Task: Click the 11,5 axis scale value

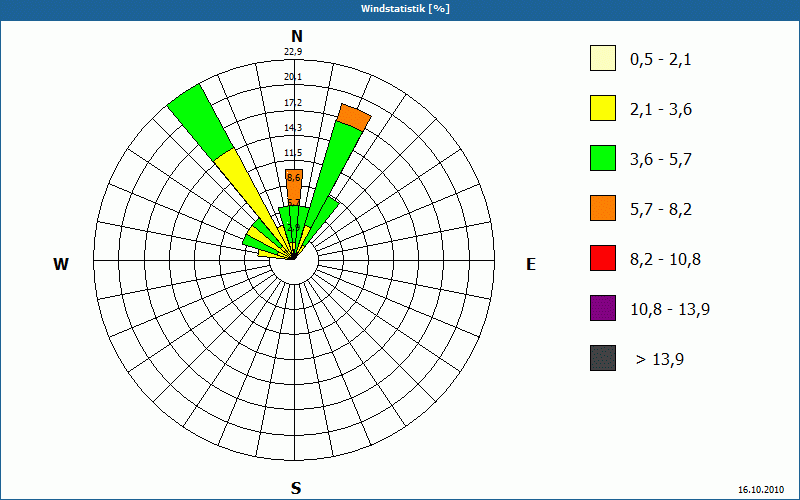Action: [293, 153]
